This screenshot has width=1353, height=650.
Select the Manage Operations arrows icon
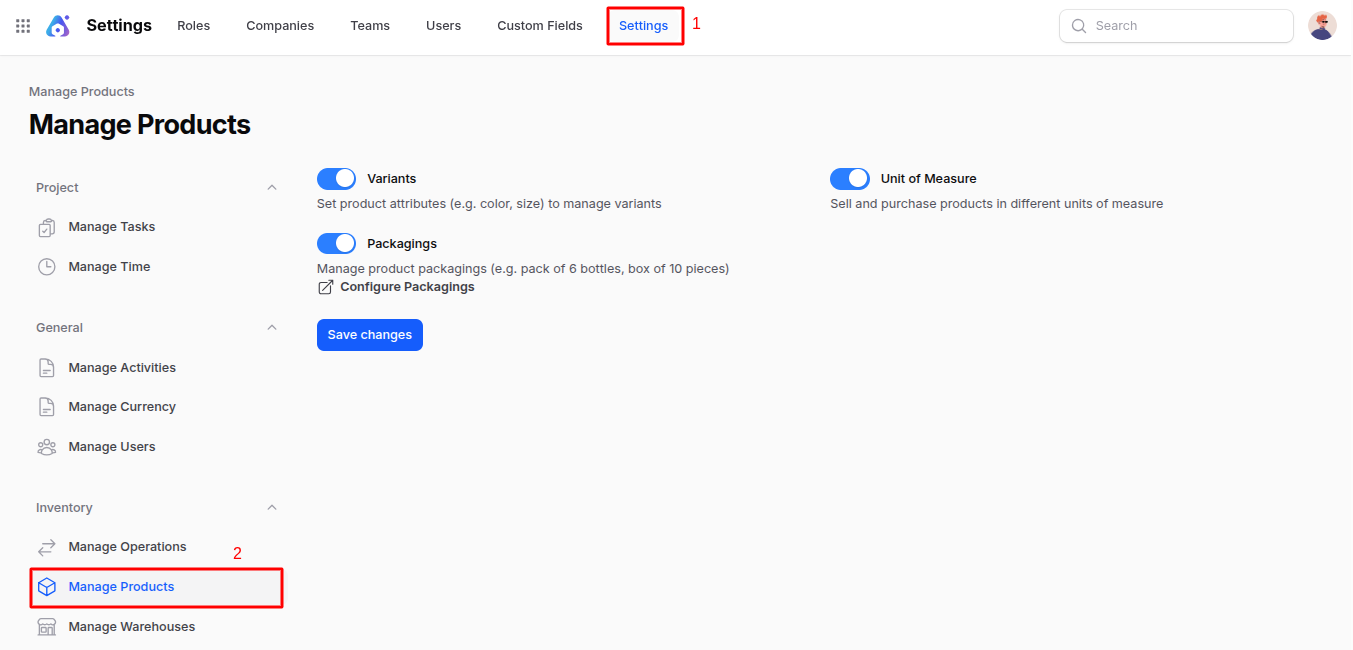tap(46, 546)
